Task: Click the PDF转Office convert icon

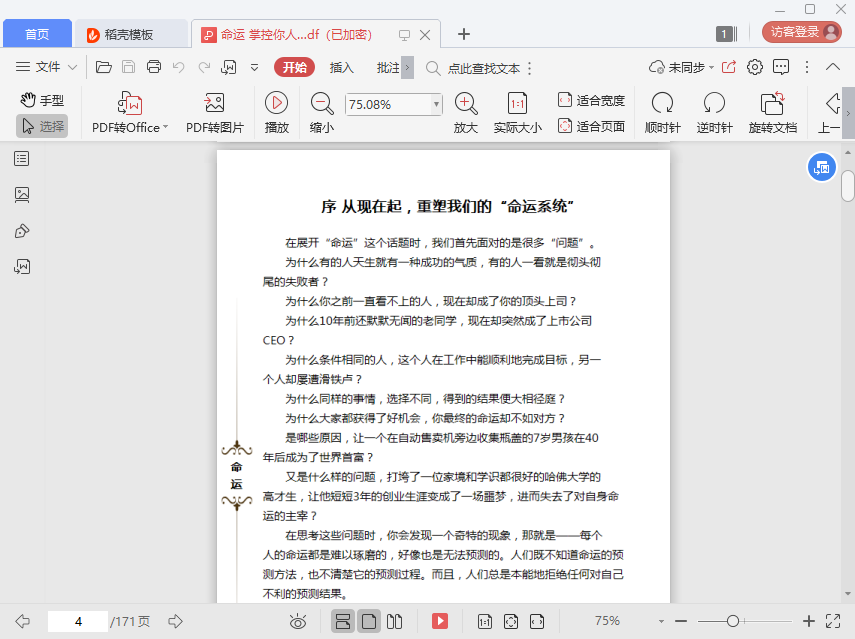Action: click(130, 103)
